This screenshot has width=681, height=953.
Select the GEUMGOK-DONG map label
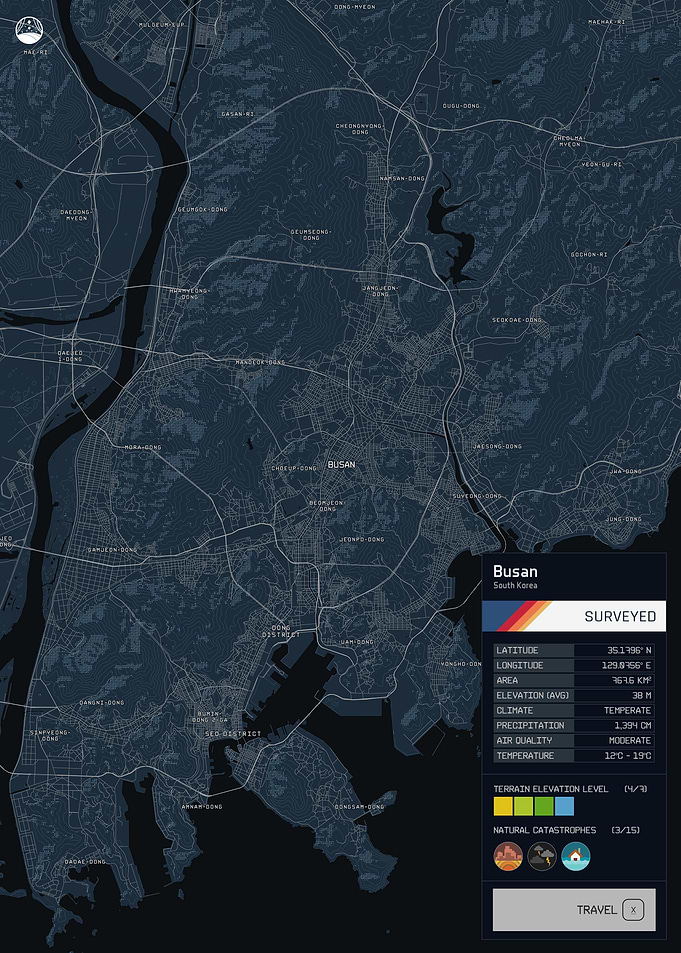point(202,210)
